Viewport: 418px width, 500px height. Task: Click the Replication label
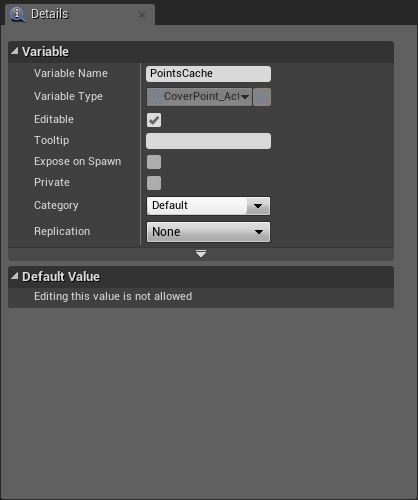click(62, 231)
